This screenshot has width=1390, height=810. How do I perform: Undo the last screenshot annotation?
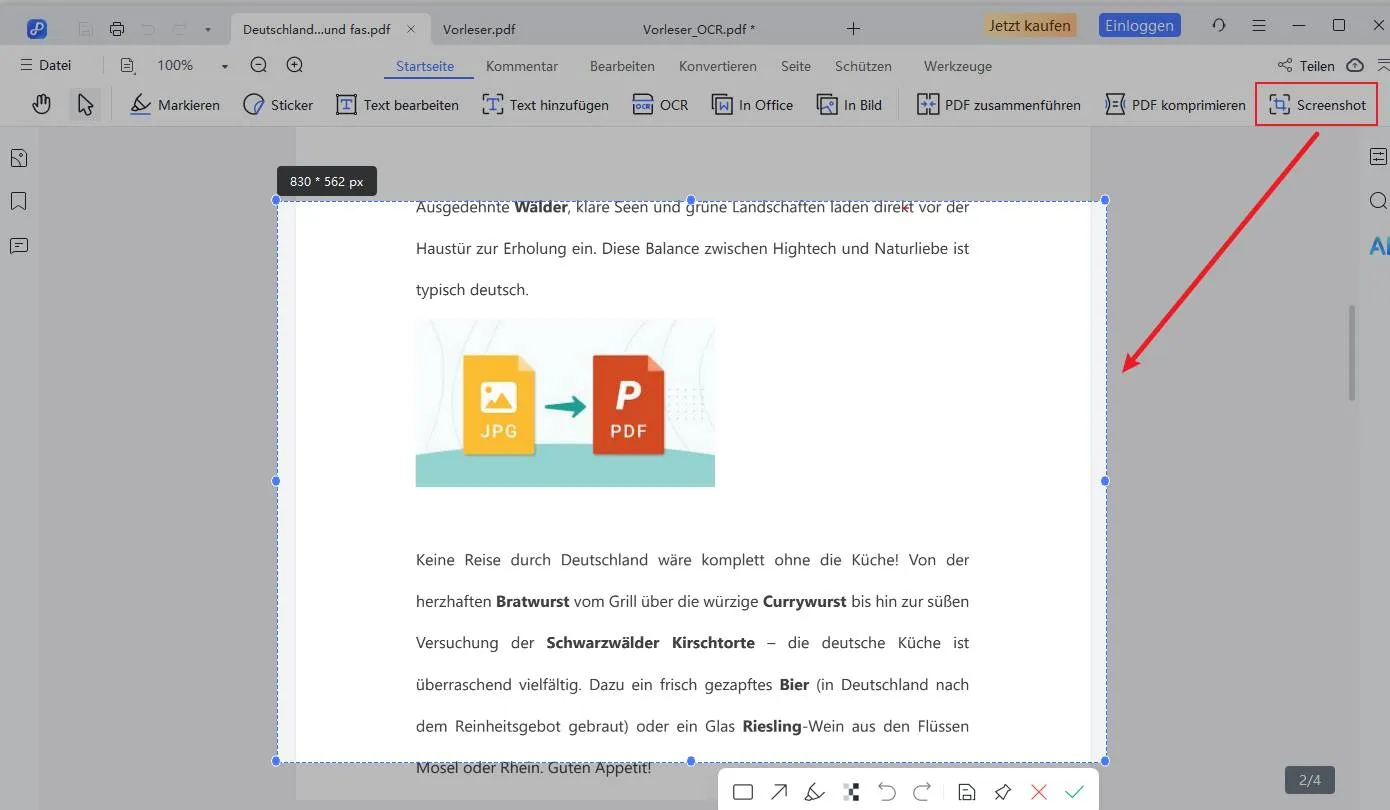(886, 792)
